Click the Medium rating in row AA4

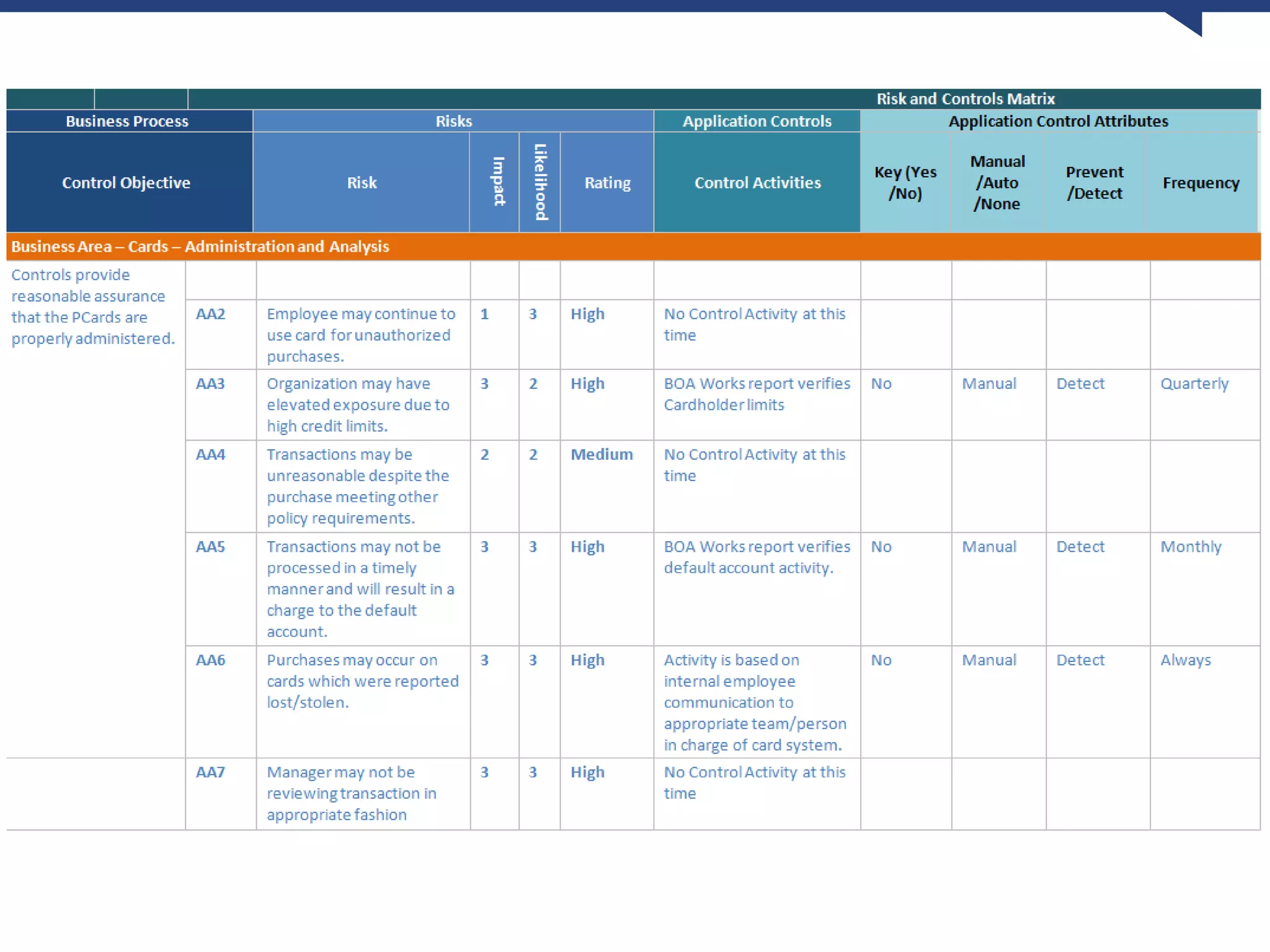pyautogui.click(x=602, y=455)
